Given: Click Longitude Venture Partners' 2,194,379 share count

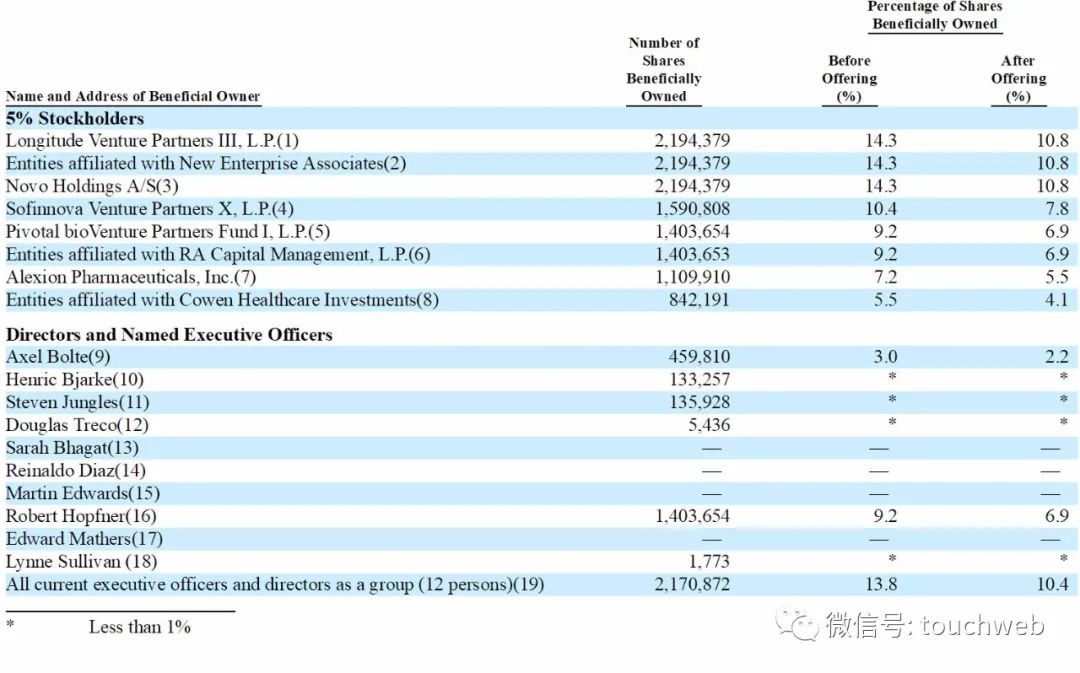Looking at the screenshot, I should point(692,141).
